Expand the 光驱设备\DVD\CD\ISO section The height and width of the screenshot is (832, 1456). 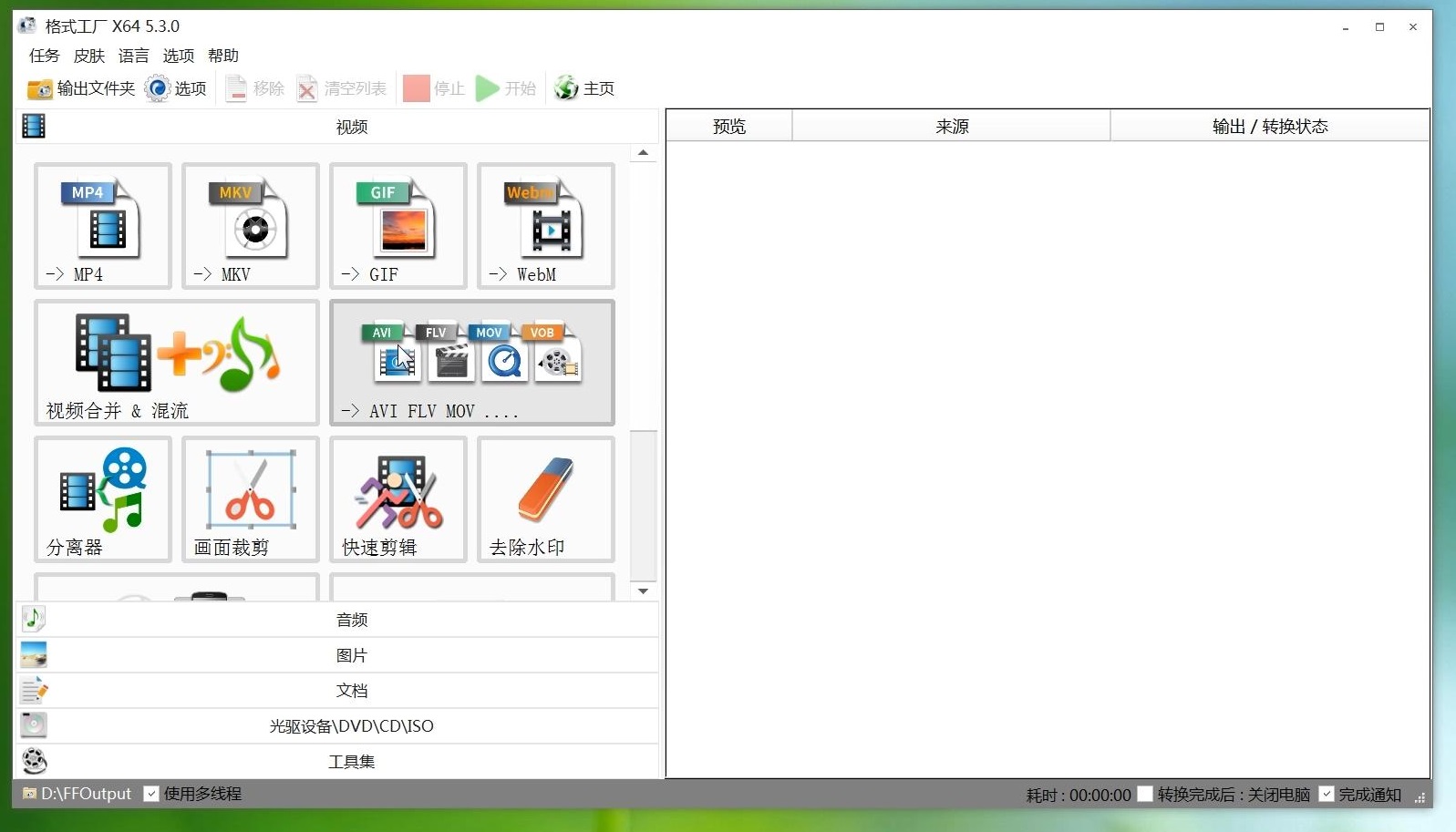[x=337, y=726]
